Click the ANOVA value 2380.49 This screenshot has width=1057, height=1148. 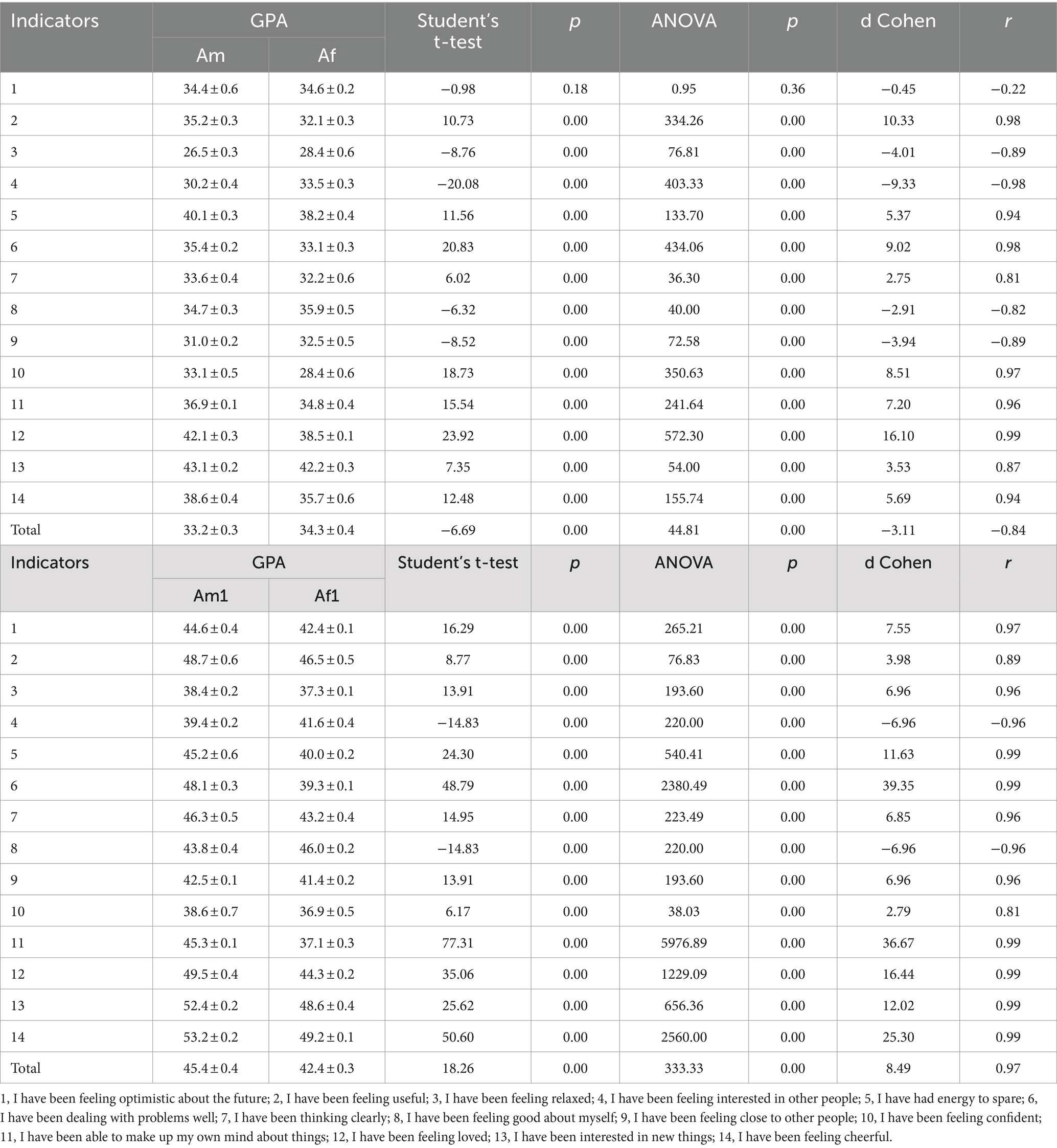[683, 785]
